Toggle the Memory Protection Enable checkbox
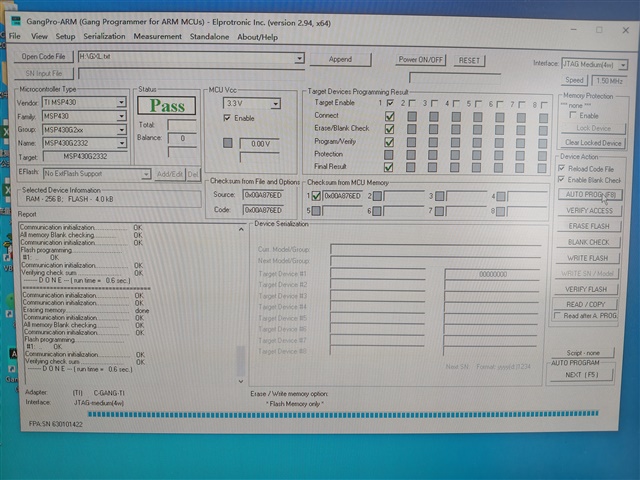Viewport: 640px width, 480px height. (x=573, y=115)
